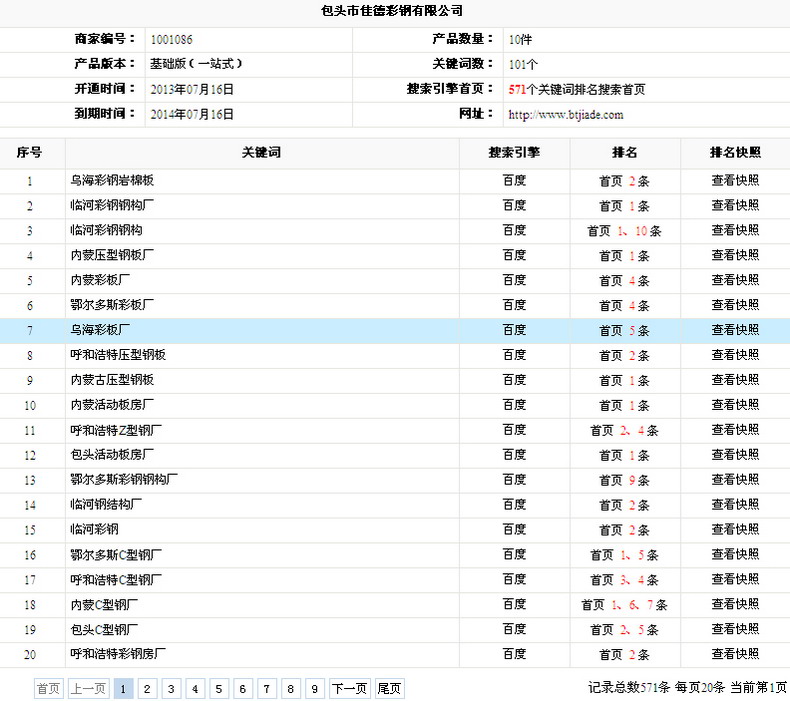View snapshot for 临河彩钢钢构厂 row
The height and width of the screenshot is (701, 790).
click(x=735, y=205)
